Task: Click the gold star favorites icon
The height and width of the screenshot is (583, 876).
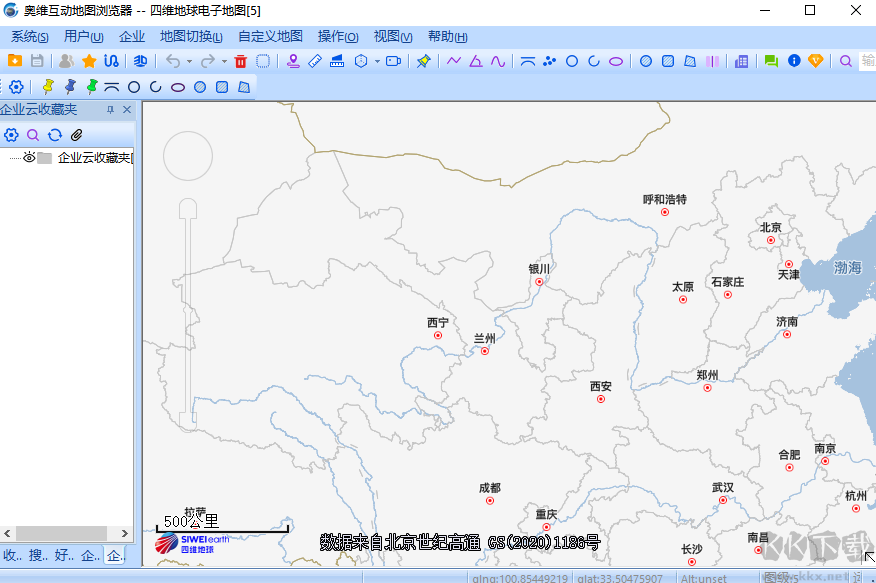Action: 88,61
